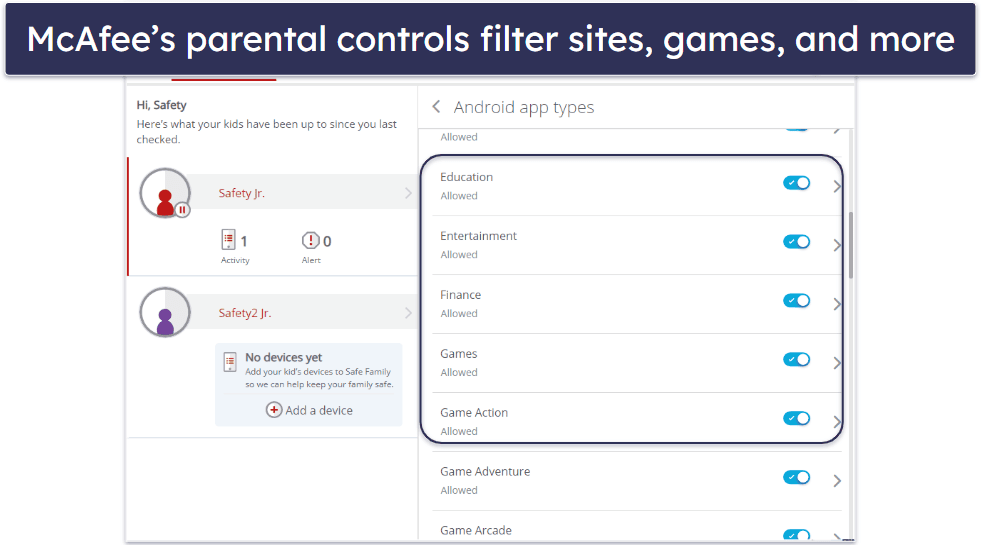
Task: Click the No devices yet heading
Action: pos(283,357)
